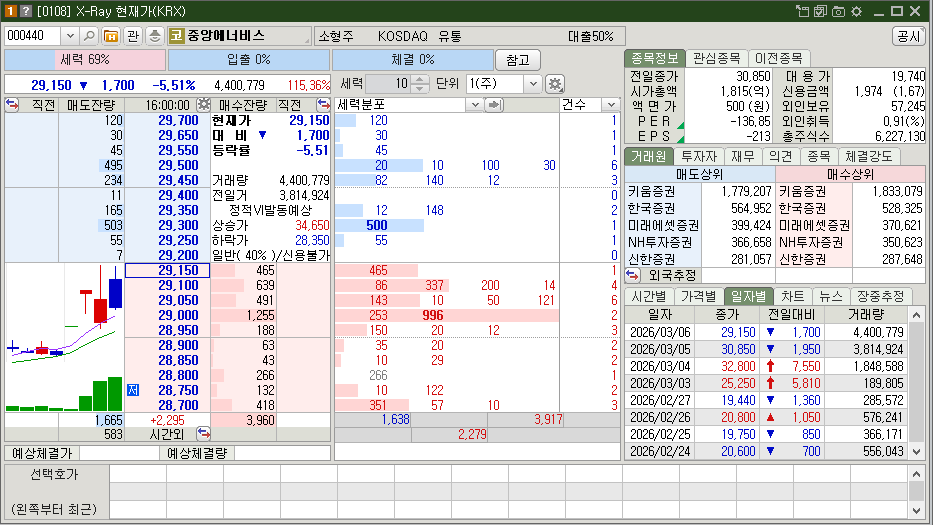The image size is (933, 525).
Task: Click the swap arrows icon beside 시간외
Action: [204, 433]
